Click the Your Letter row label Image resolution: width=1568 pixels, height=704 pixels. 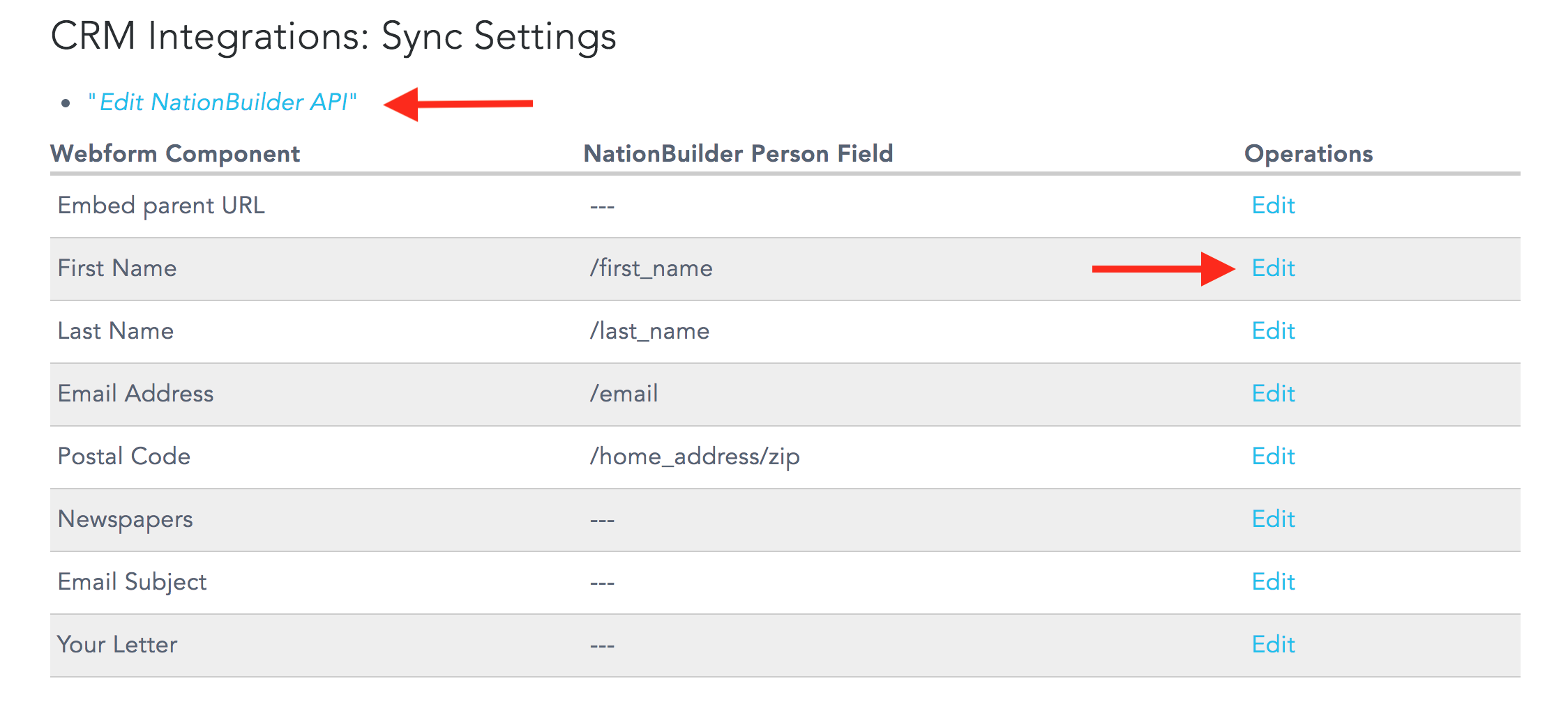[x=117, y=645]
